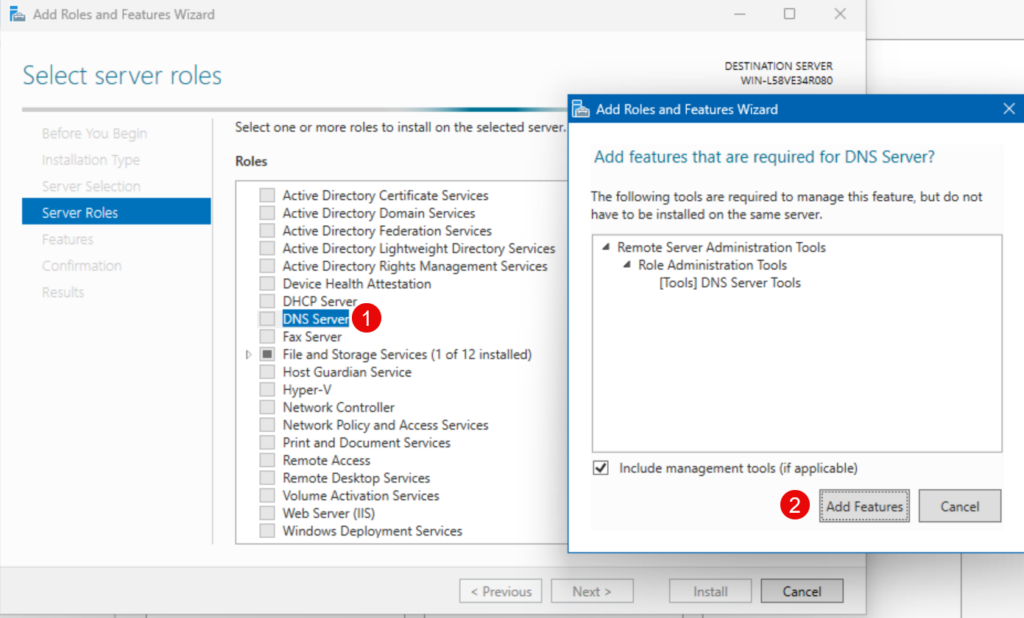Viewport: 1024px width, 618px height.
Task: Open the Features wizard step
Action: pos(66,238)
